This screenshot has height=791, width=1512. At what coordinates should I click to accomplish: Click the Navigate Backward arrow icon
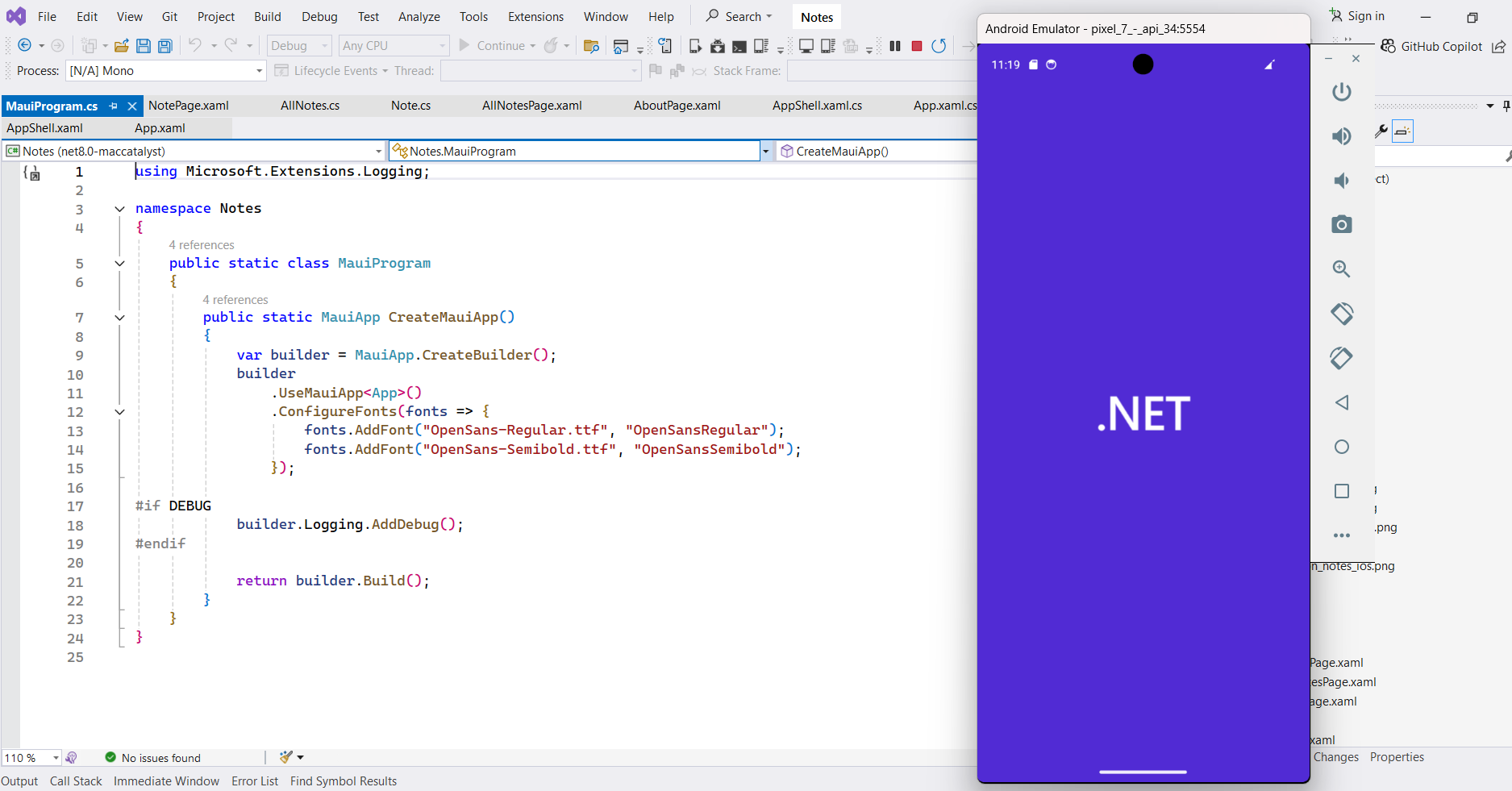(24, 46)
